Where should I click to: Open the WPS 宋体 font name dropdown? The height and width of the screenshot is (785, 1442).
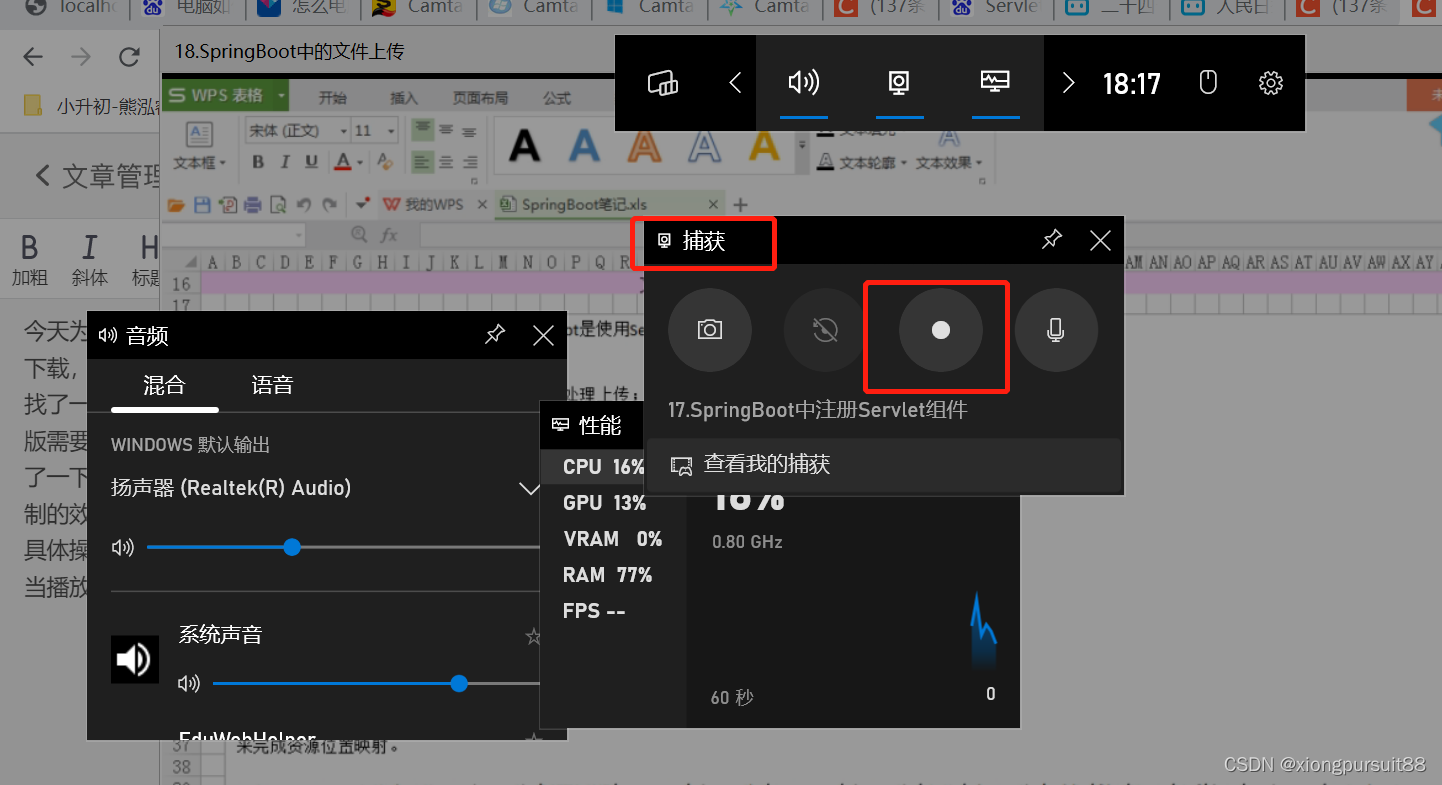[344, 131]
